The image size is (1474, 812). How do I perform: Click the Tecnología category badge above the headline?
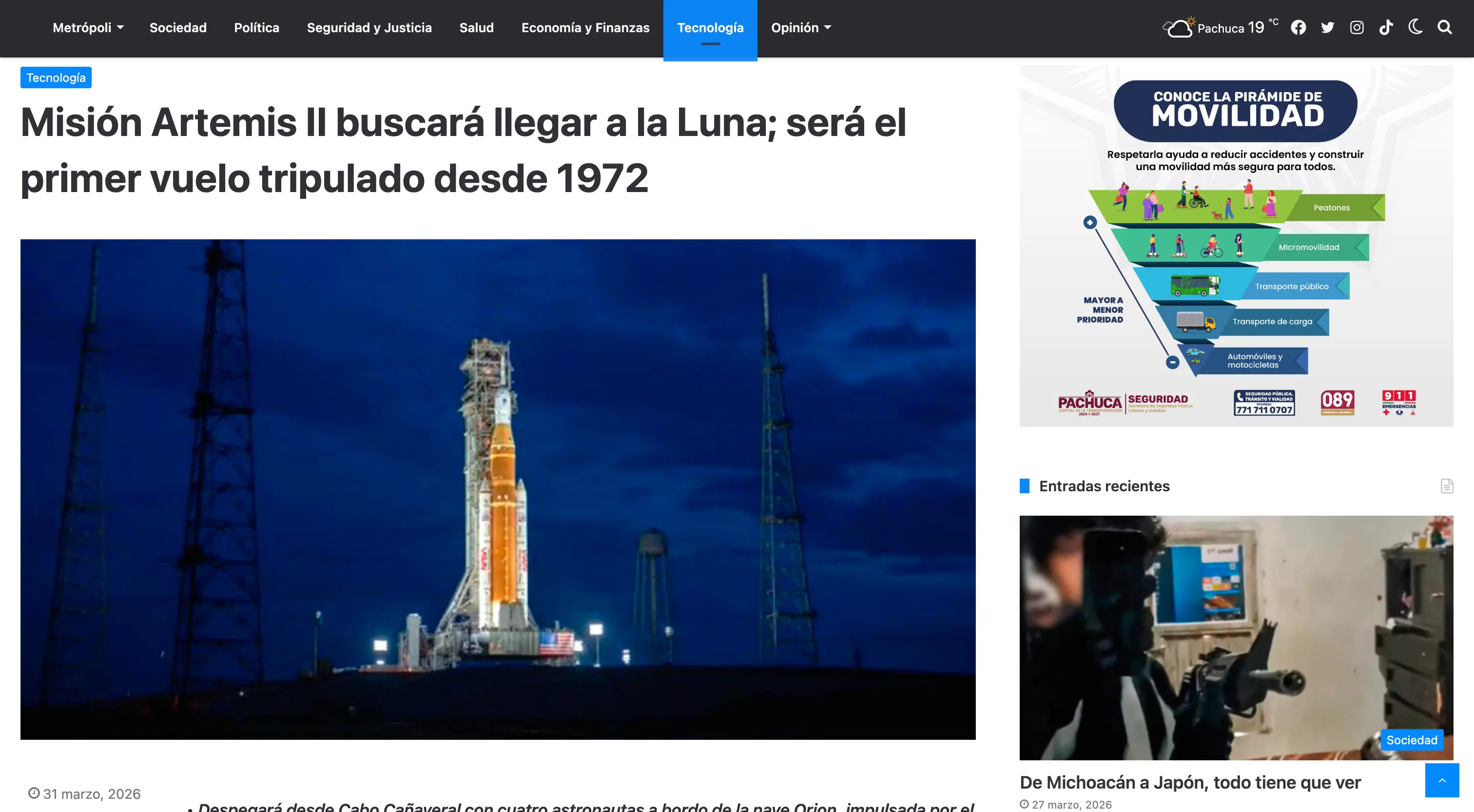(x=56, y=77)
